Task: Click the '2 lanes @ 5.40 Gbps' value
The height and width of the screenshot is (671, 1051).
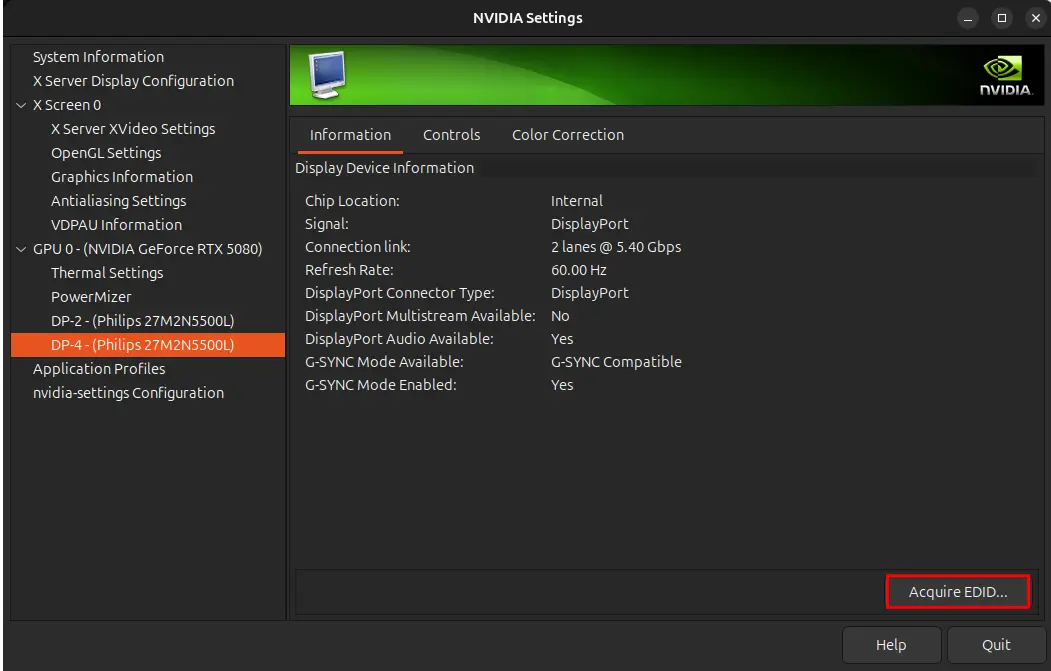Action: 616,247
